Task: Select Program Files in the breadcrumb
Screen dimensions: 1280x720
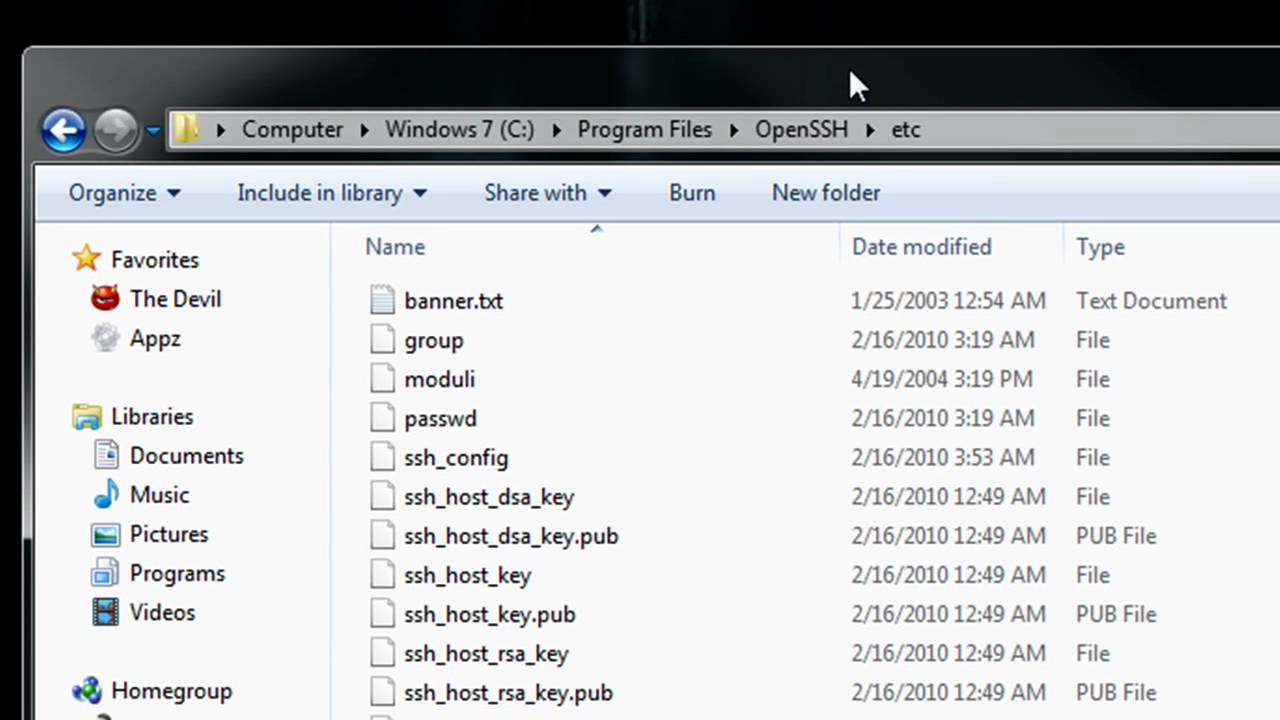Action: [x=644, y=129]
